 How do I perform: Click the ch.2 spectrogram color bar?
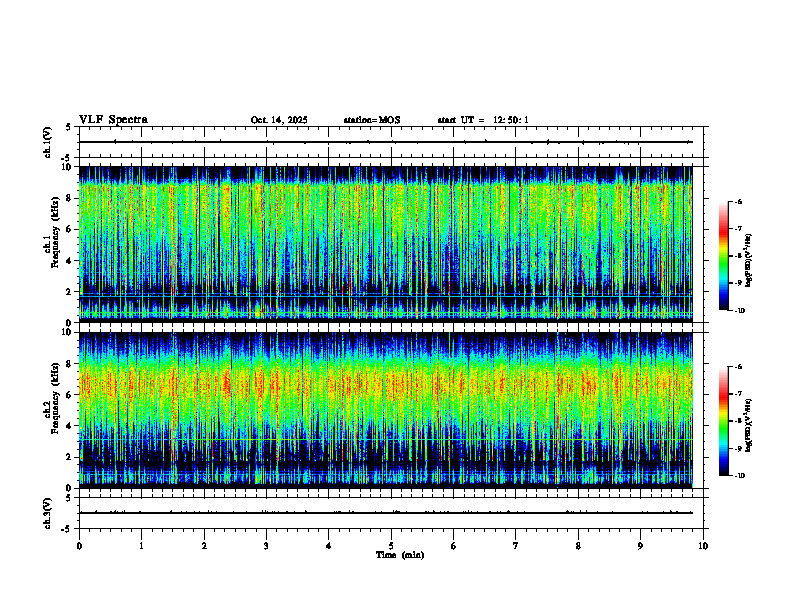coord(723,421)
